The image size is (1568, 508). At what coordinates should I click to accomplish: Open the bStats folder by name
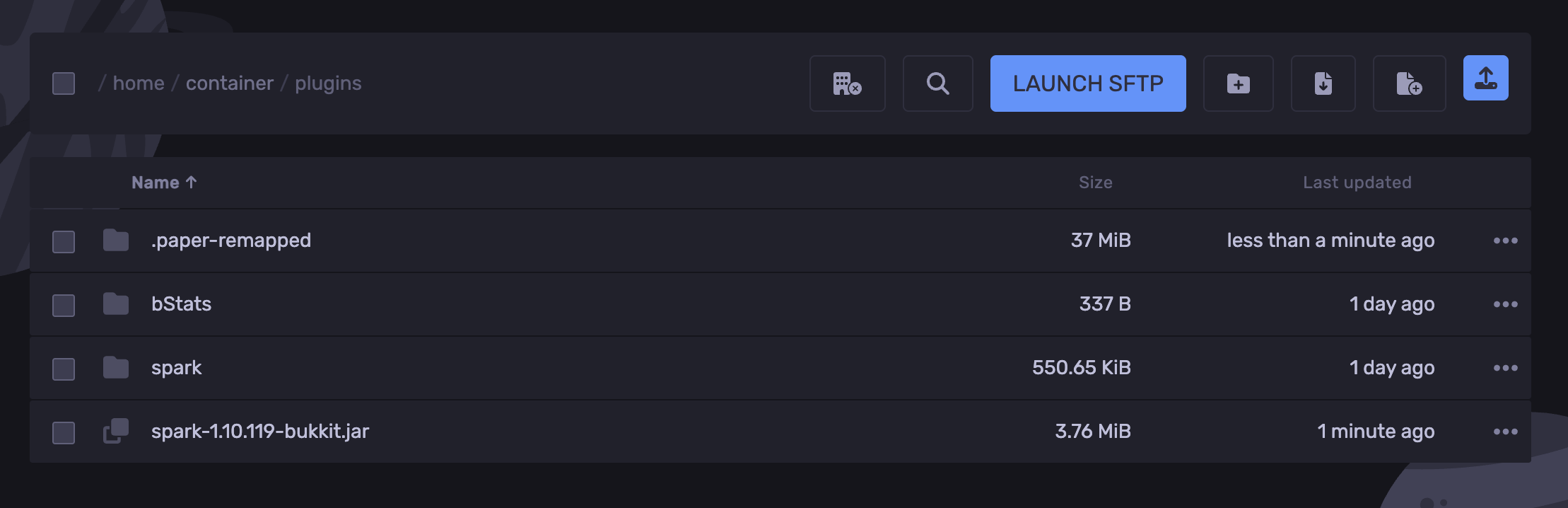(x=181, y=304)
